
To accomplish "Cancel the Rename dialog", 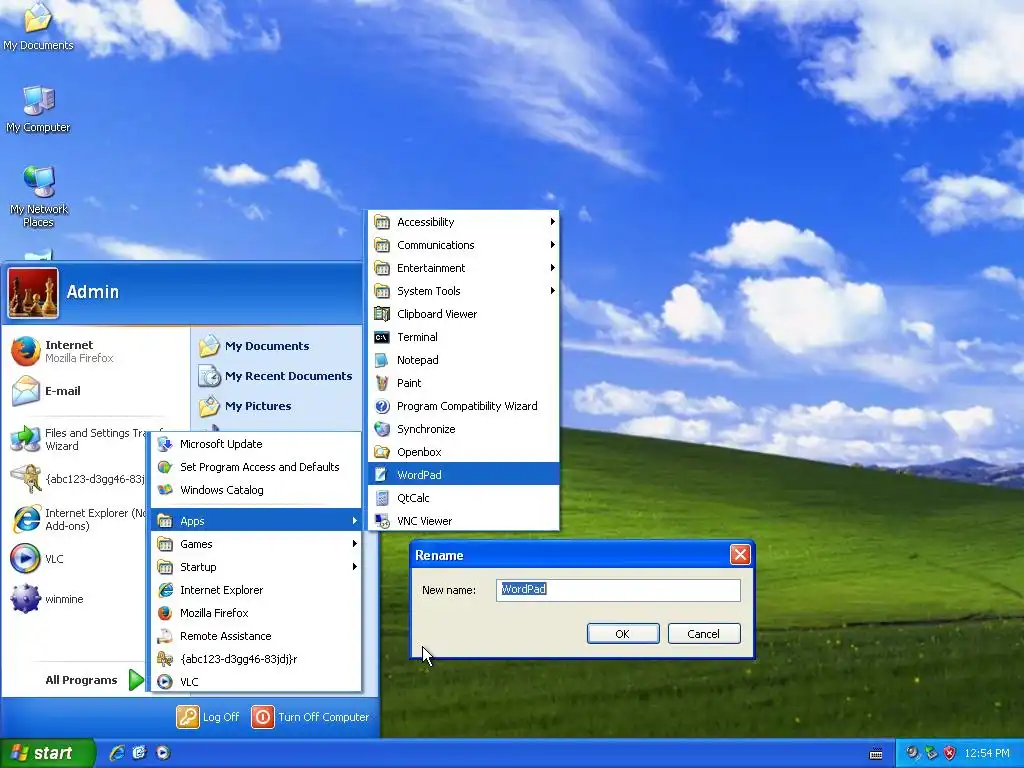I will coord(704,633).
